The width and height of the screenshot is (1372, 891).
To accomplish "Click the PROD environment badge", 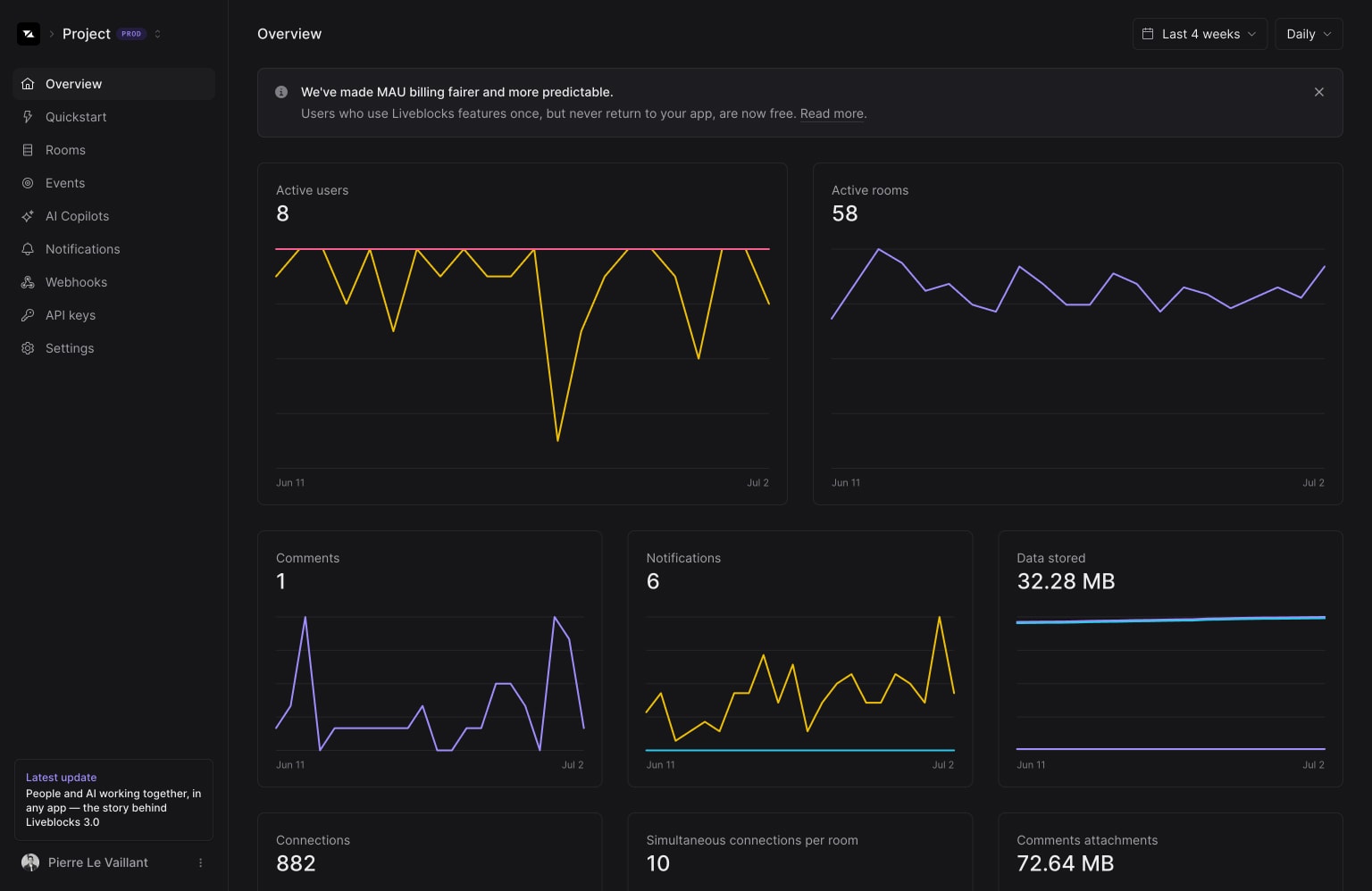I will tap(131, 33).
